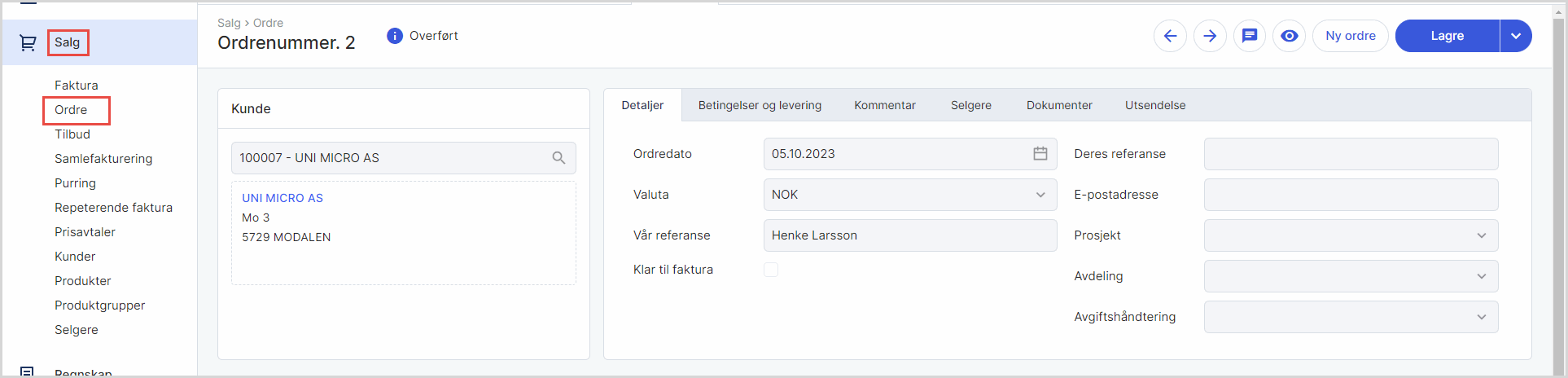Open the UNI MICRO AS customer link

click(x=283, y=198)
